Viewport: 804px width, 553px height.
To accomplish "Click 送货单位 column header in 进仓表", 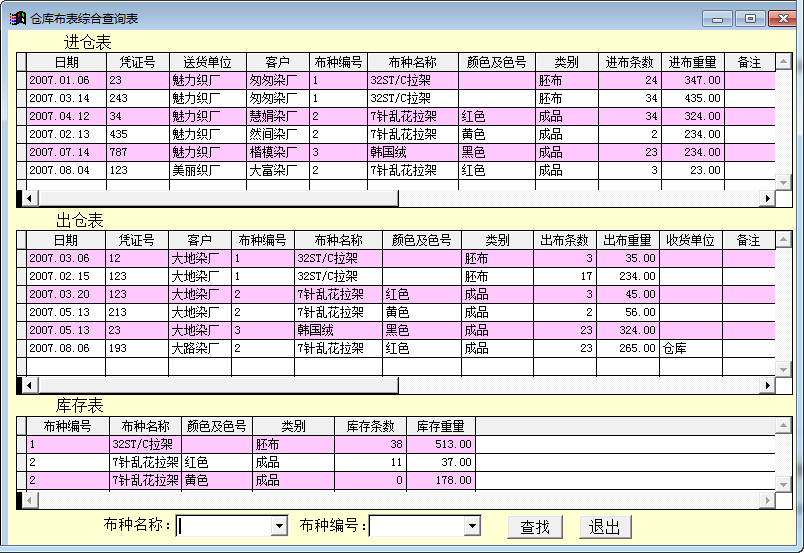I will coord(208,62).
